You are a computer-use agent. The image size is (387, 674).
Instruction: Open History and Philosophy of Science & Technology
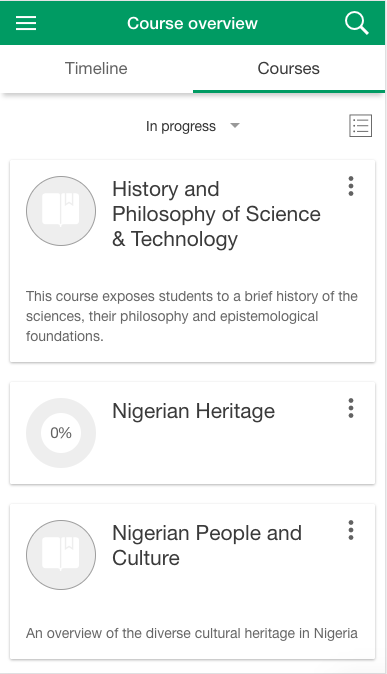tap(216, 214)
